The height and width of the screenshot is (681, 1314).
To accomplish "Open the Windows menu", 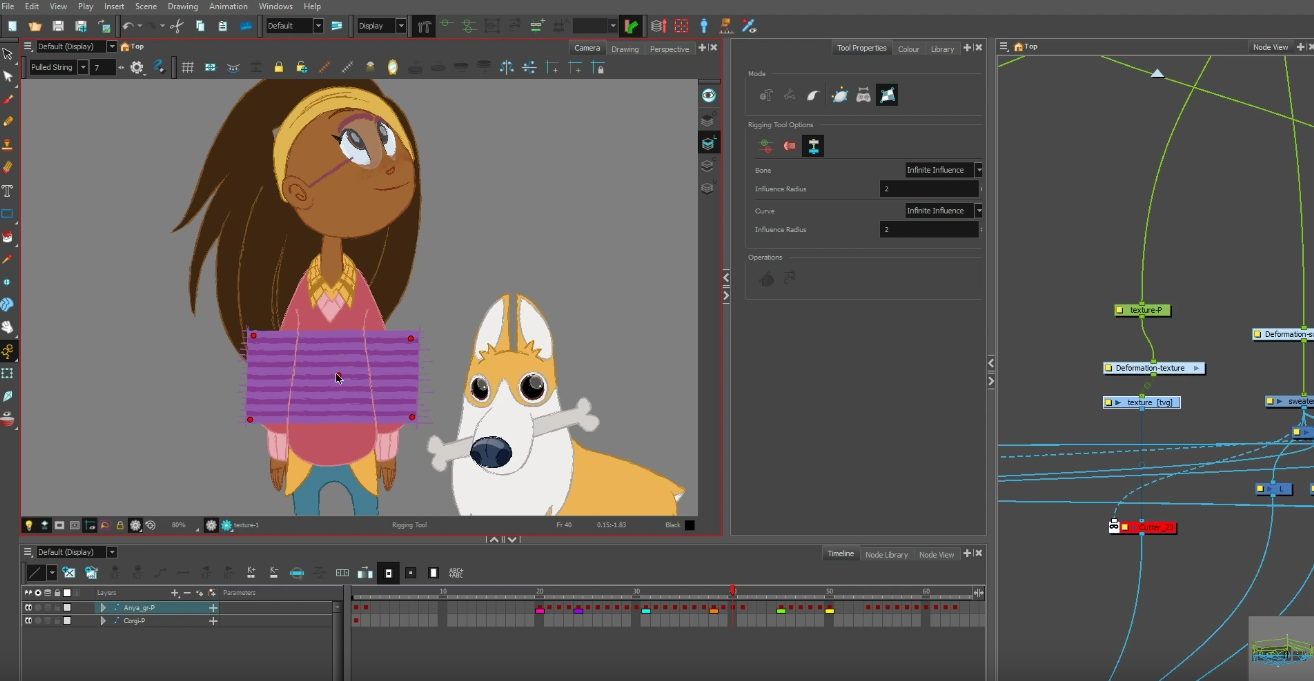I will (276, 6).
